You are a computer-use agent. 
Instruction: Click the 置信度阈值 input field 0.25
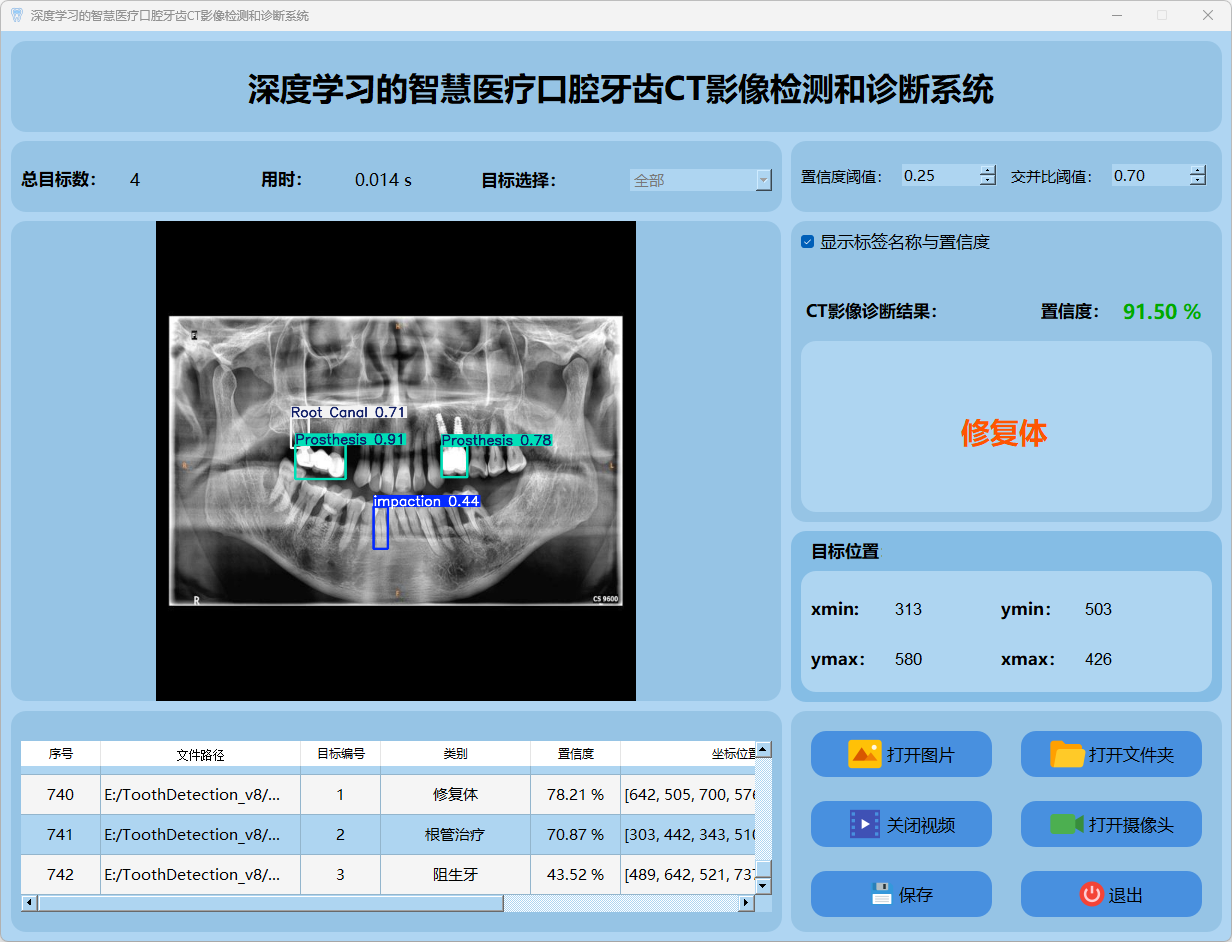click(x=938, y=176)
